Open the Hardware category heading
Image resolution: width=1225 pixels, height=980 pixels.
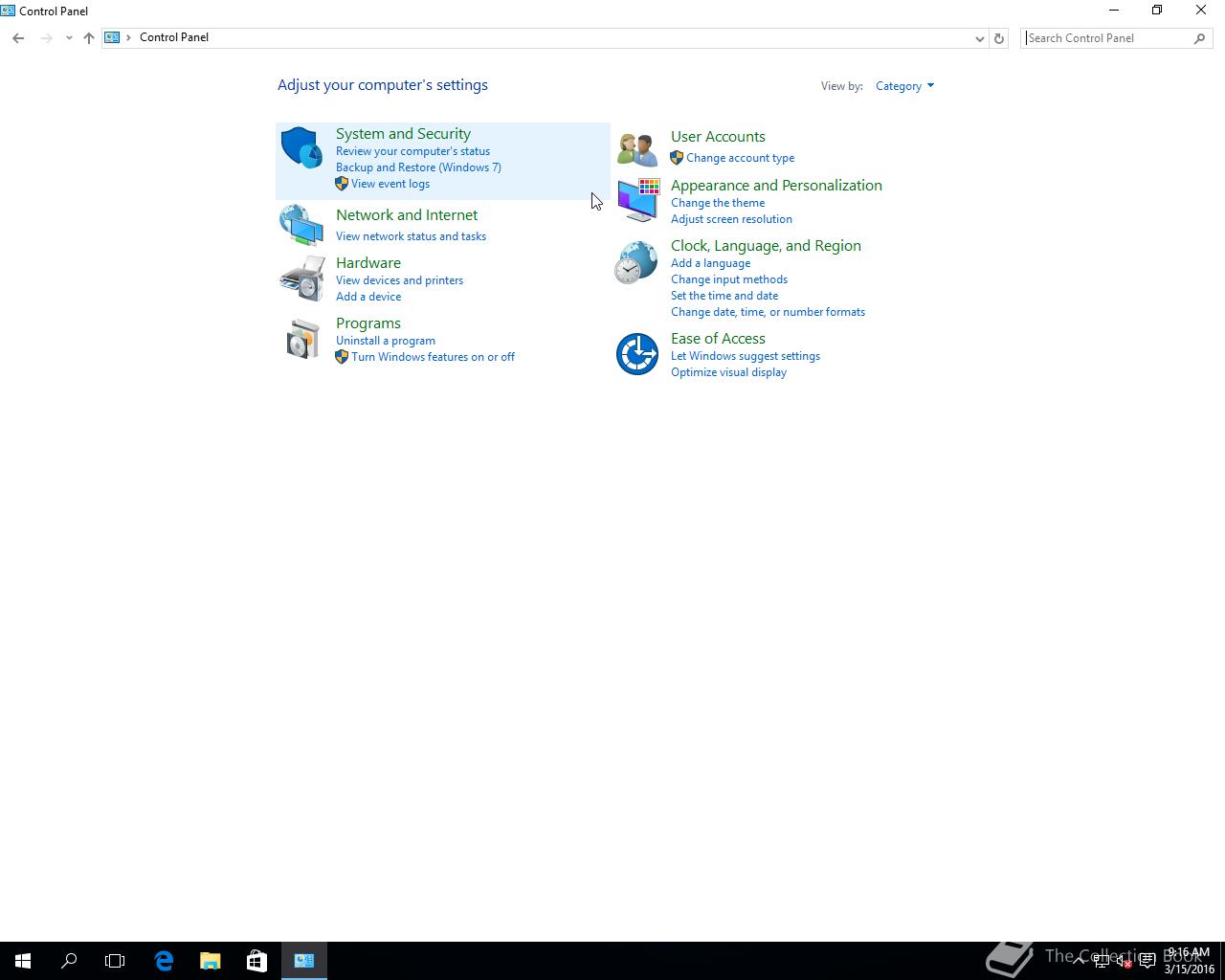[x=368, y=263]
